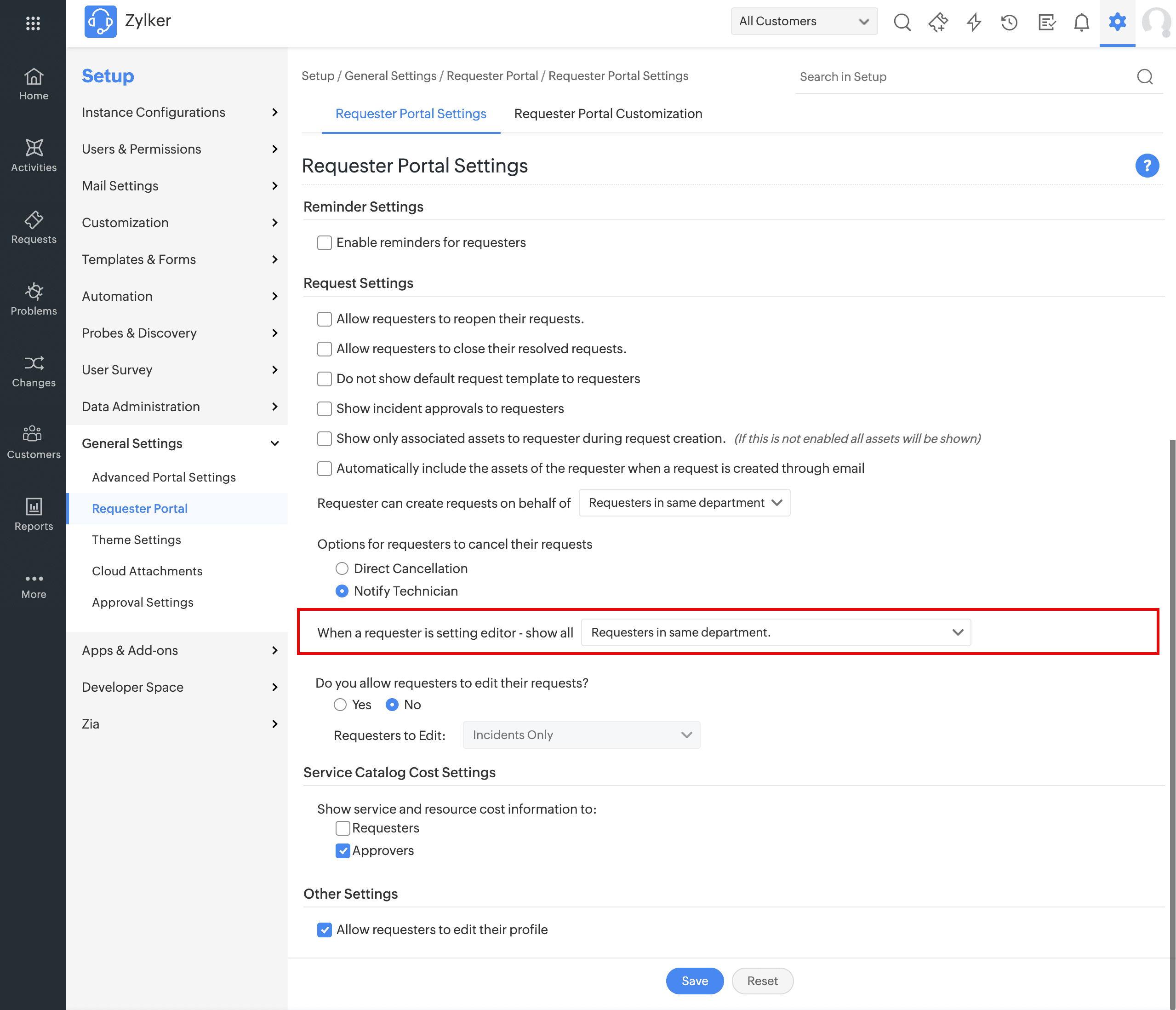Image resolution: width=1176 pixels, height=1010 pixels.
Task: Select Direct Cancellation radio option
Action: (x=342, y=569)
